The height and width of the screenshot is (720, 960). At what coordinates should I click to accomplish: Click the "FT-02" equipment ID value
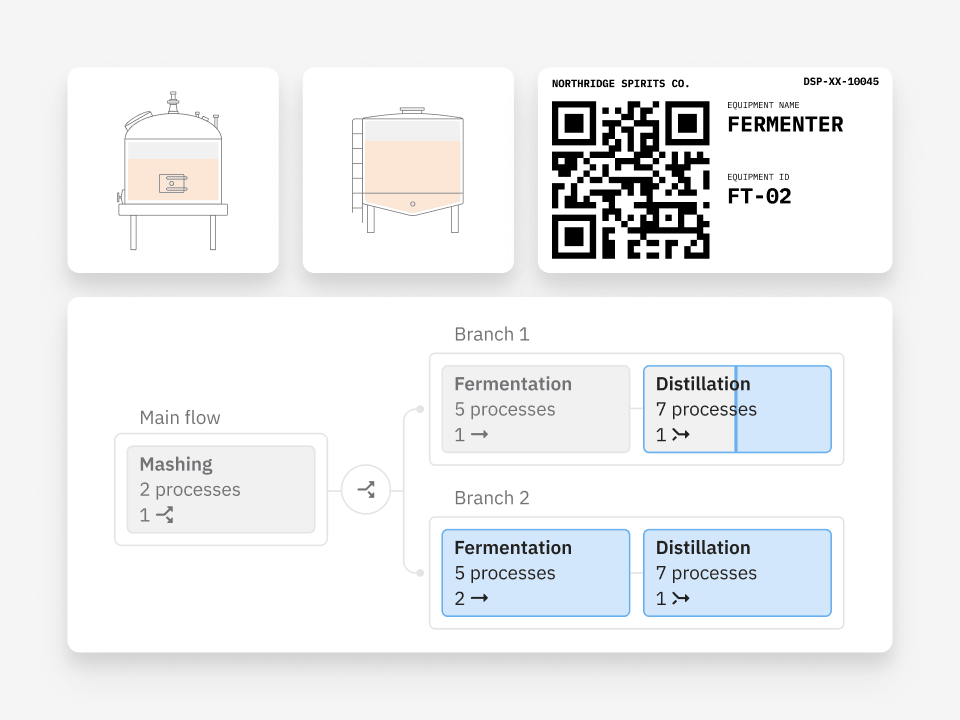point(759,197)
